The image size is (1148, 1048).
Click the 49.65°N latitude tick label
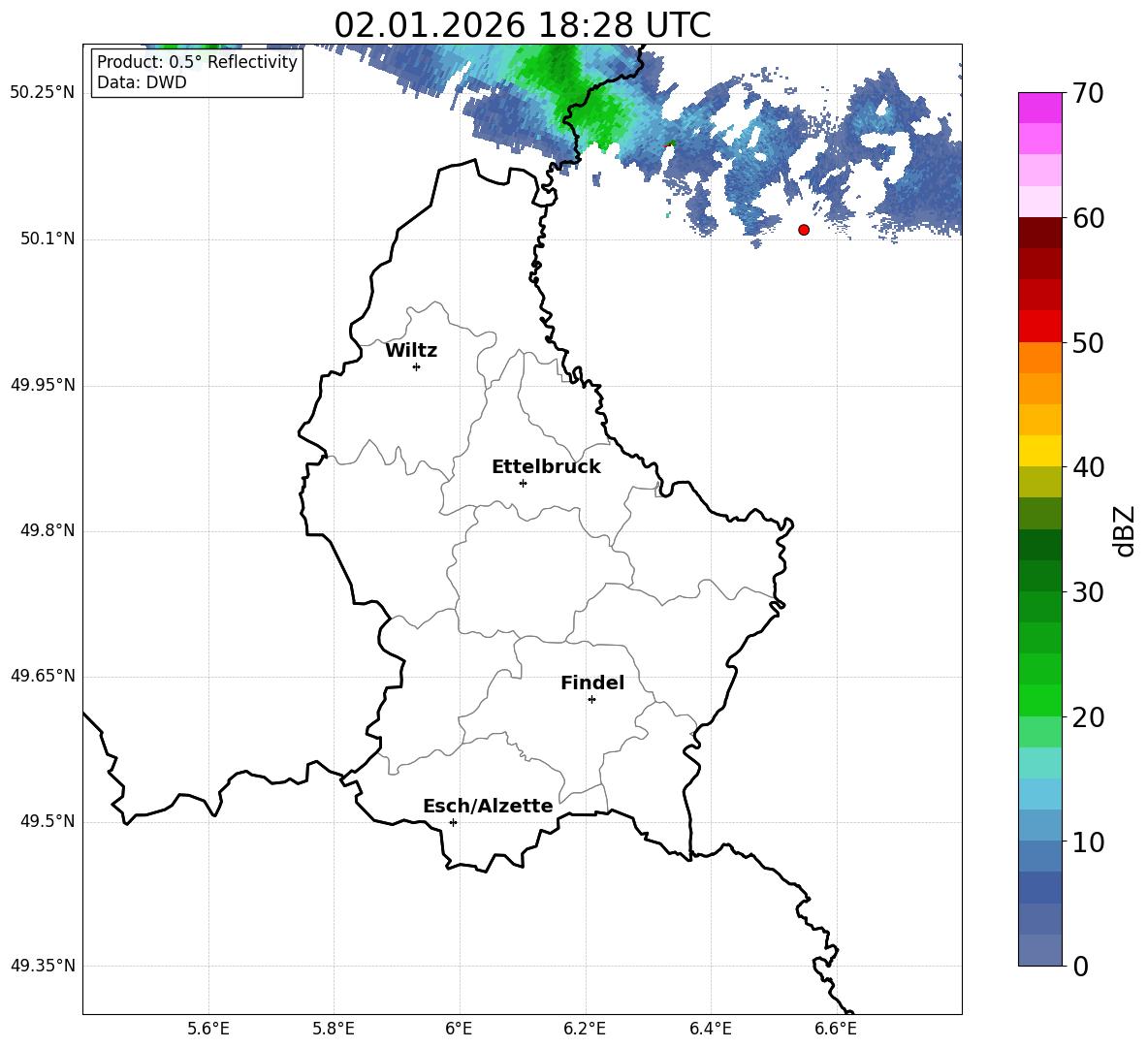click(x=43, y=676)
